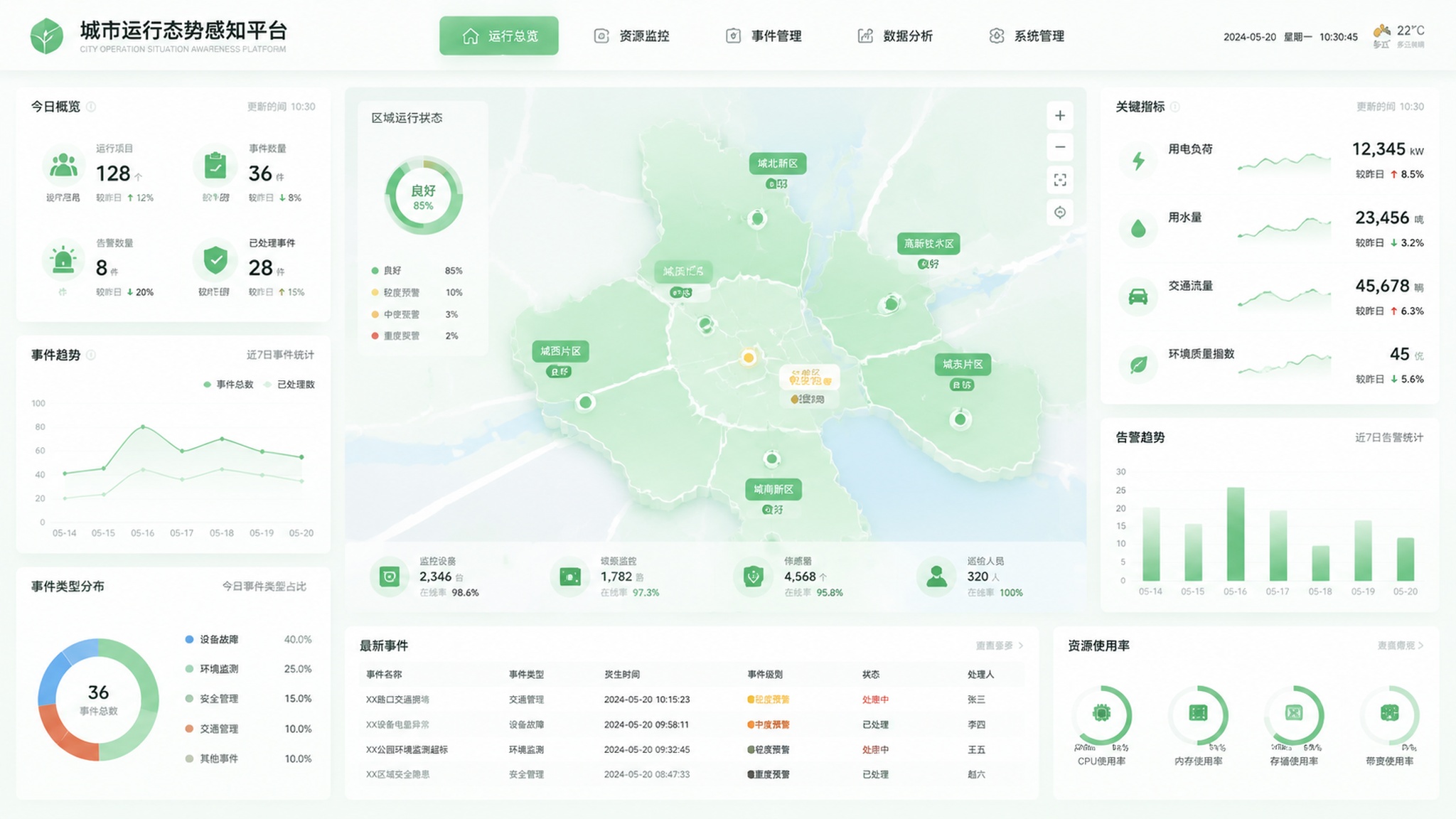Click the 1,782 camera monitoring icon
This screenshot has width=1456, height=819.
point(570,577)
